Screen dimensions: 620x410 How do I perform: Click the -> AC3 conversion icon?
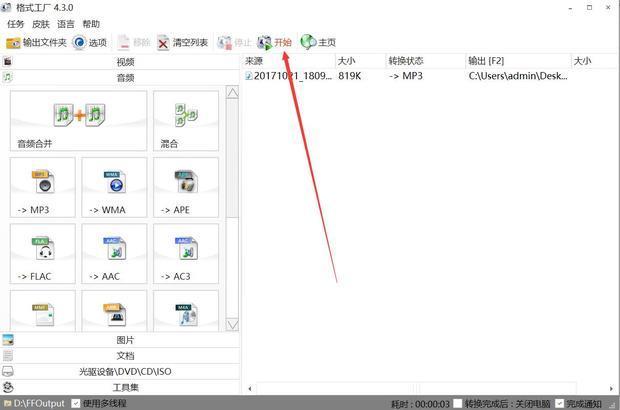pyautogui.click(x=185, y=253)
